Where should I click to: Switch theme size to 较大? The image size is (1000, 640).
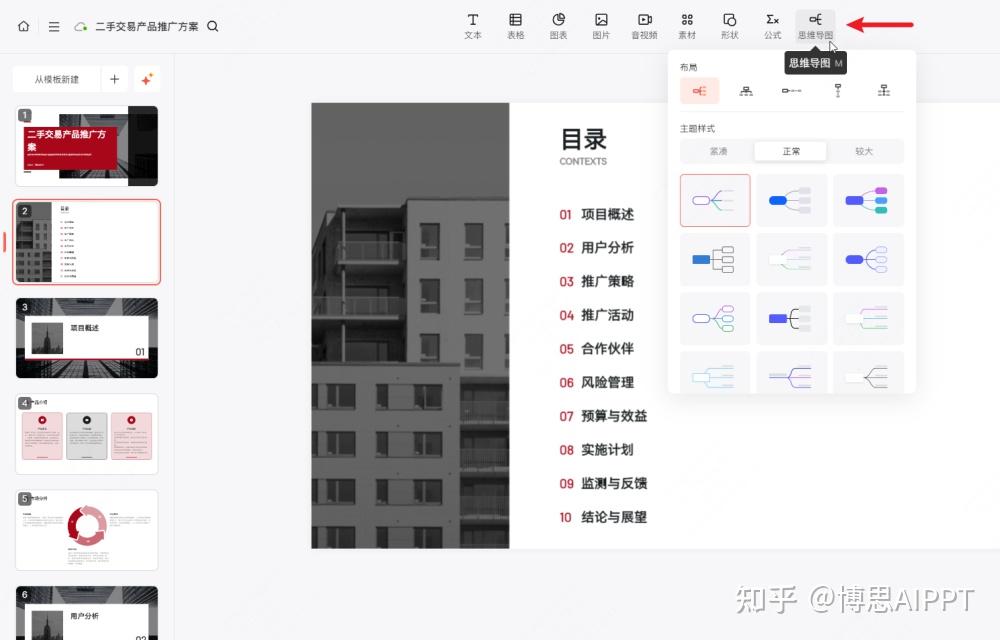pyautogui.click(x=864, y=151)
